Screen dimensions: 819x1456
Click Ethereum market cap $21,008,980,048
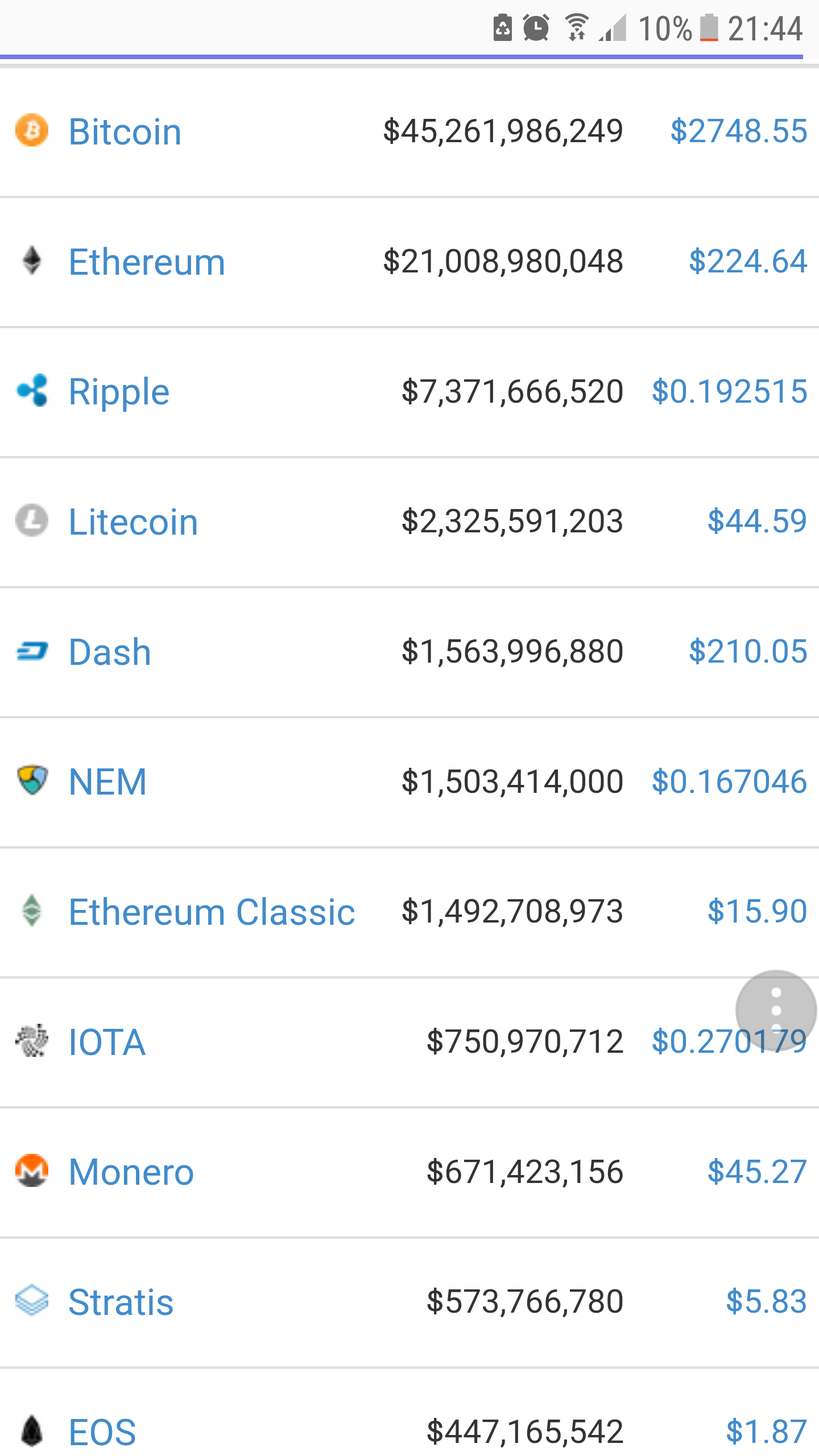[x=503, y=261]
